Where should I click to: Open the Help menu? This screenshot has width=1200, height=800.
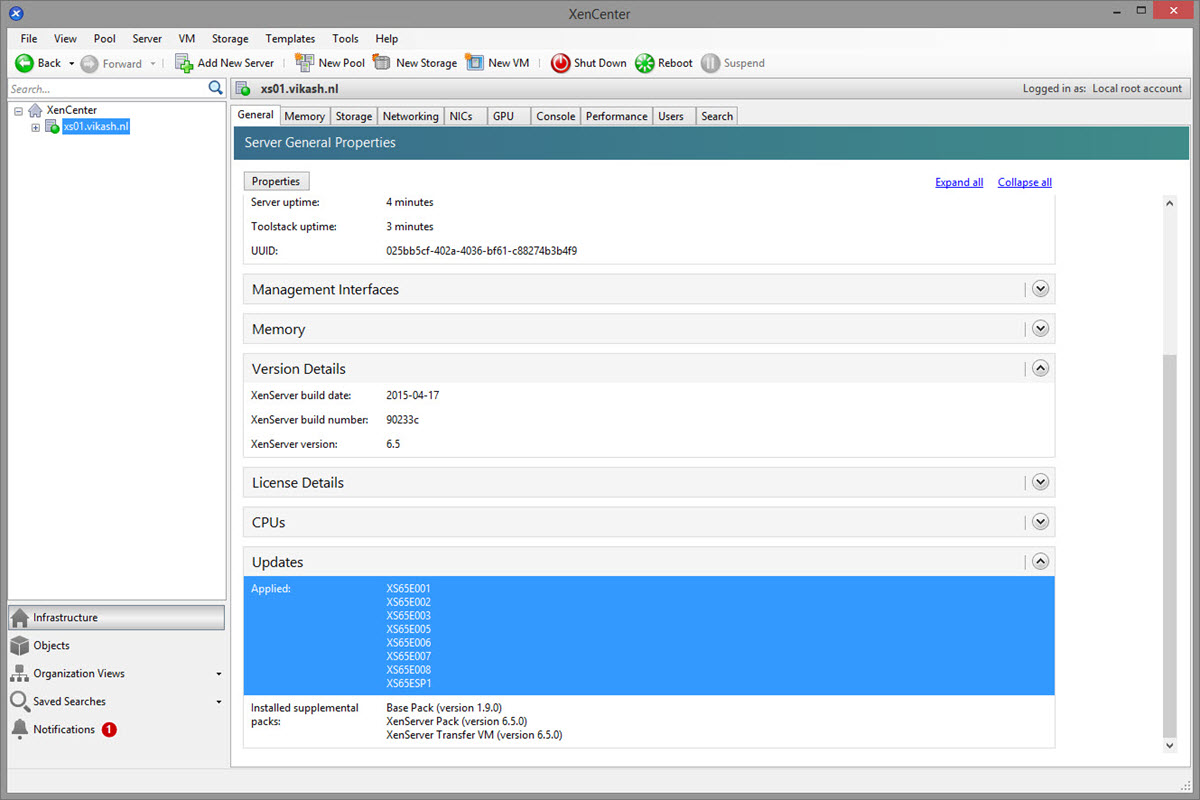coord(387,39)
